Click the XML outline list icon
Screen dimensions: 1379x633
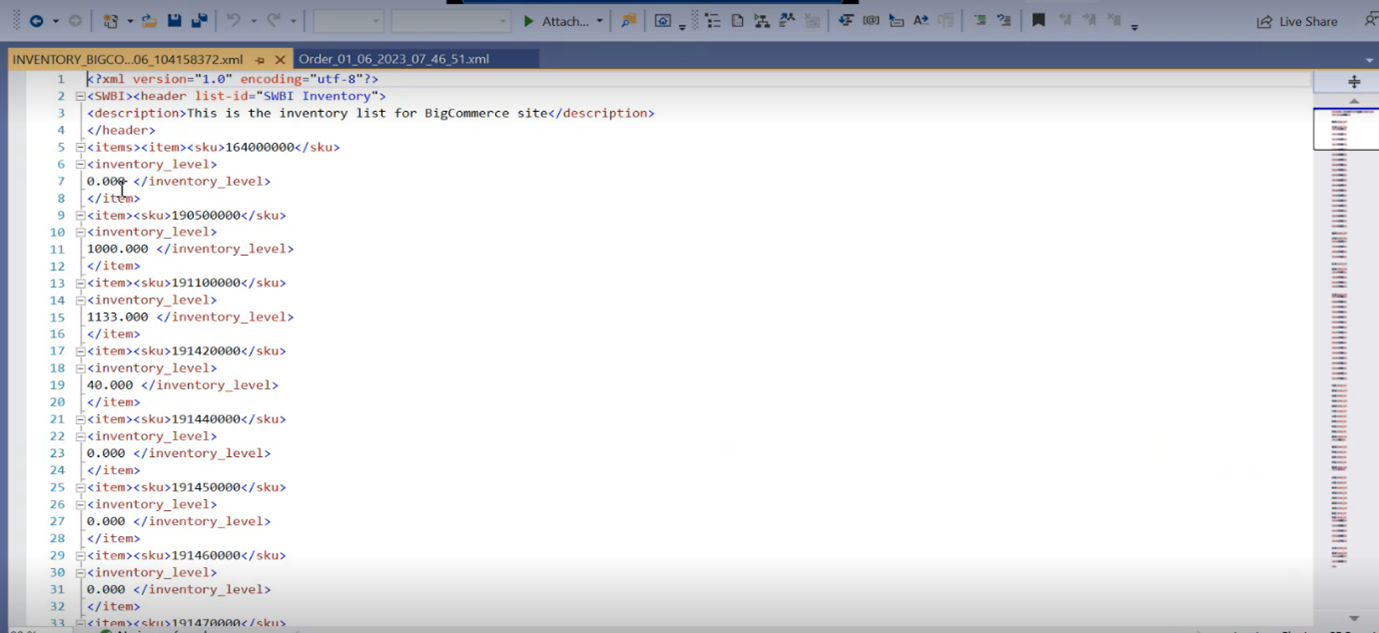pyautogui.click(x=713, y=21)
